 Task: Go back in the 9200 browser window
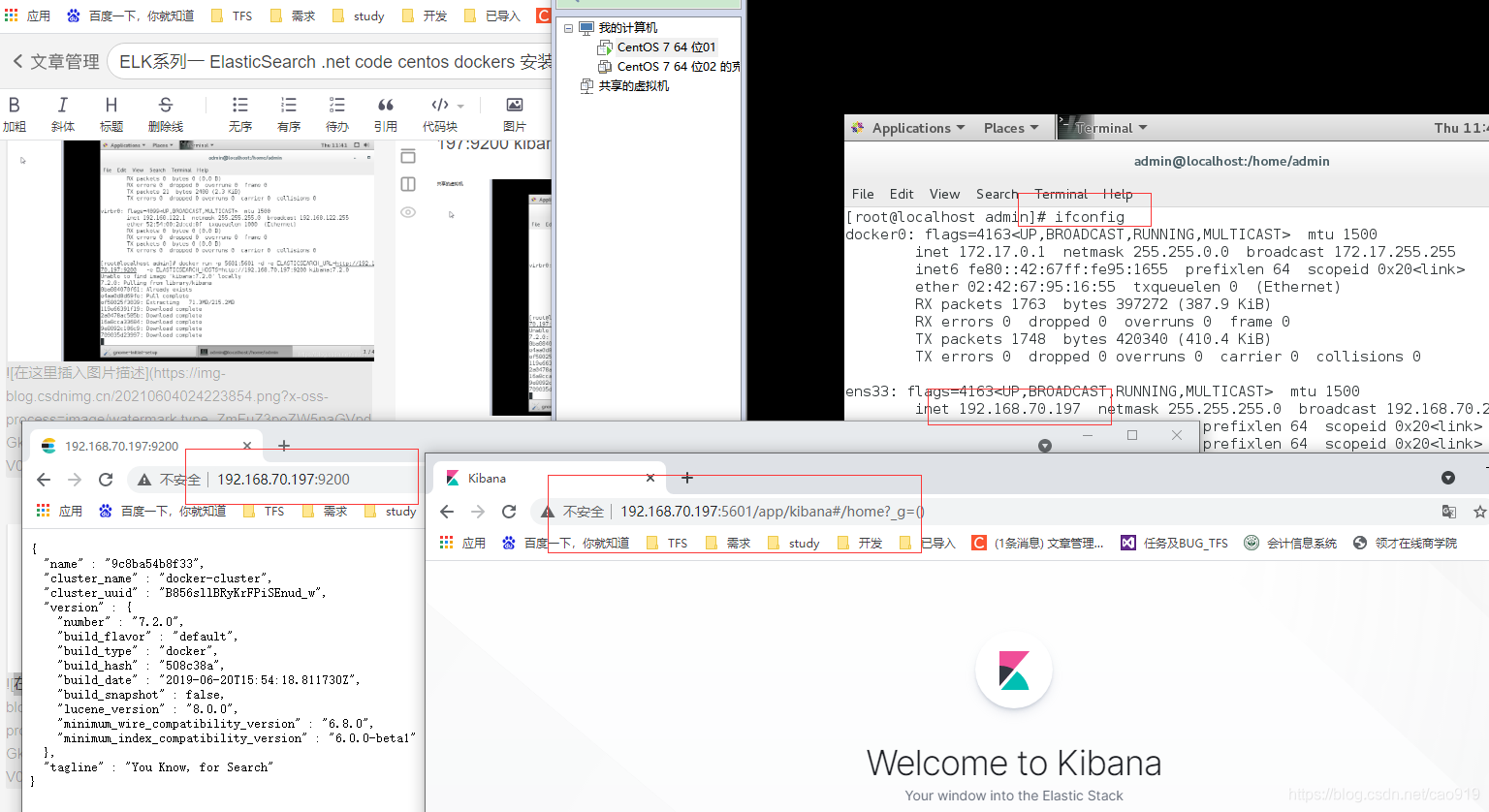44,480
